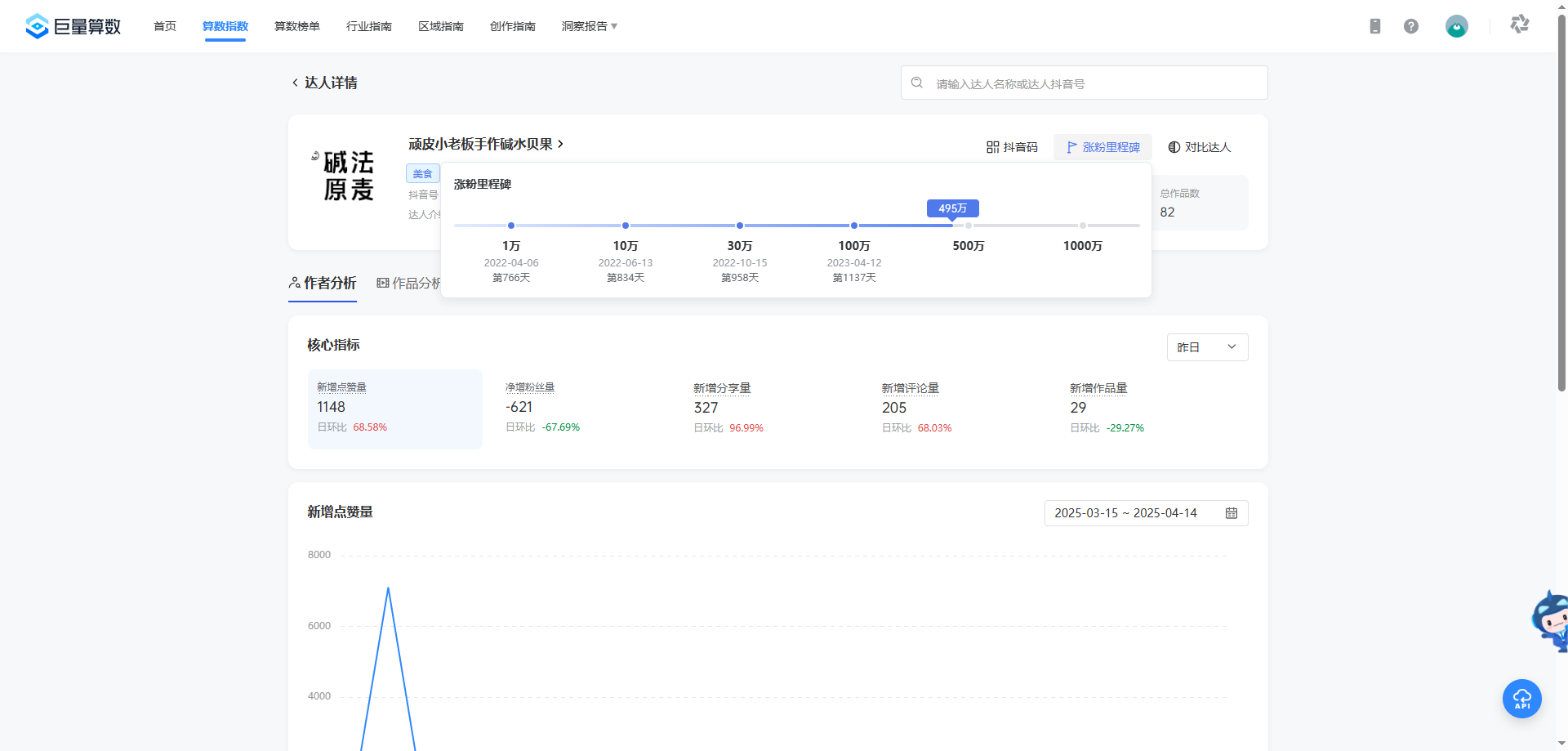This screenshot has width=1568, height=751.
Task: Click the page vertical scrollbar
Action: tap(1562, 204)
